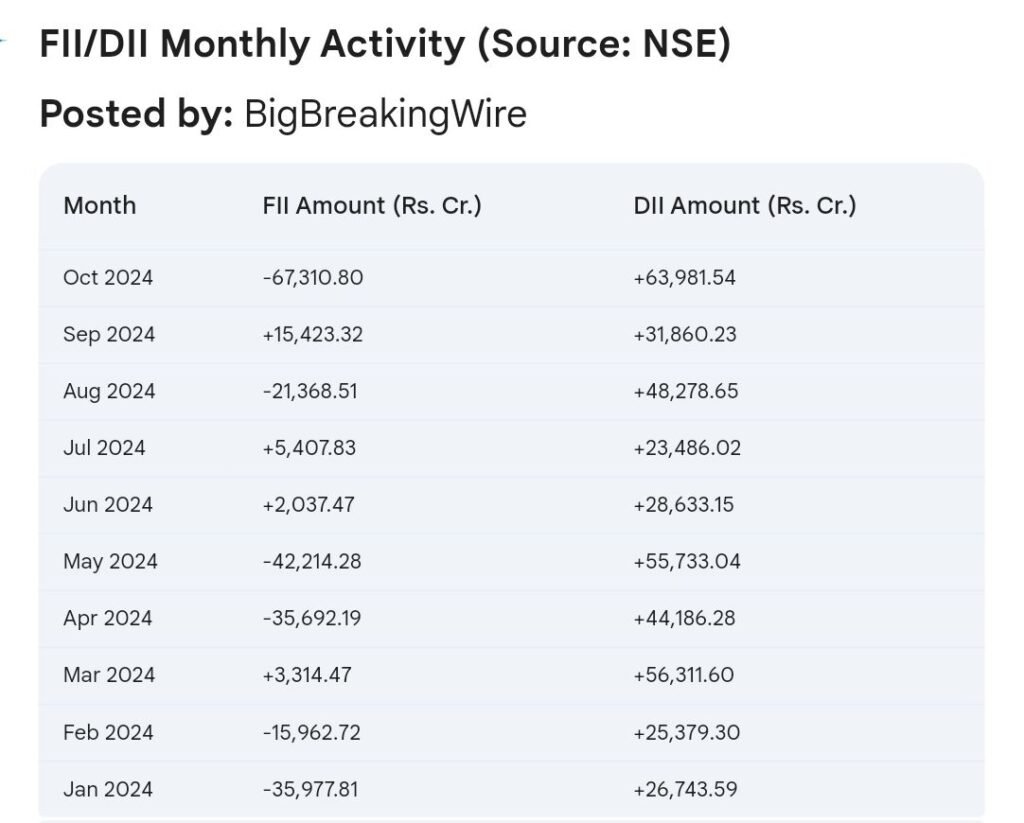Click the Month column header

[x=100, y=206]
